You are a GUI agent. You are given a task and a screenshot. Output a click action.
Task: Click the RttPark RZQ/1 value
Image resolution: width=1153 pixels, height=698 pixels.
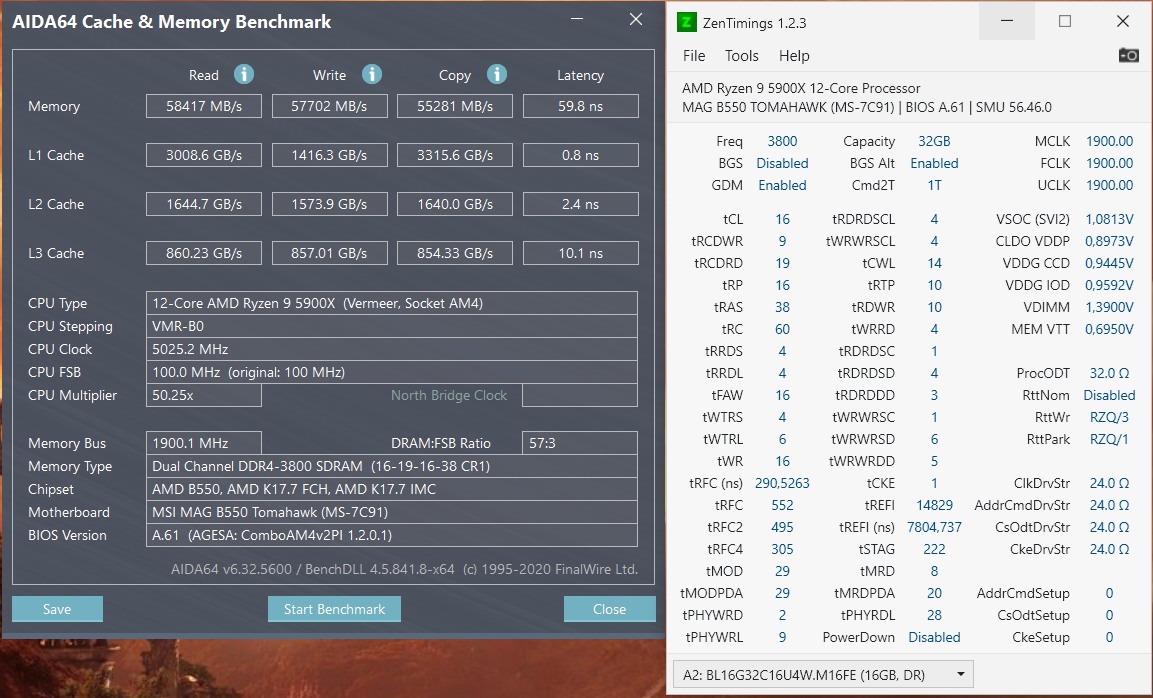(x=1110, y=439)
